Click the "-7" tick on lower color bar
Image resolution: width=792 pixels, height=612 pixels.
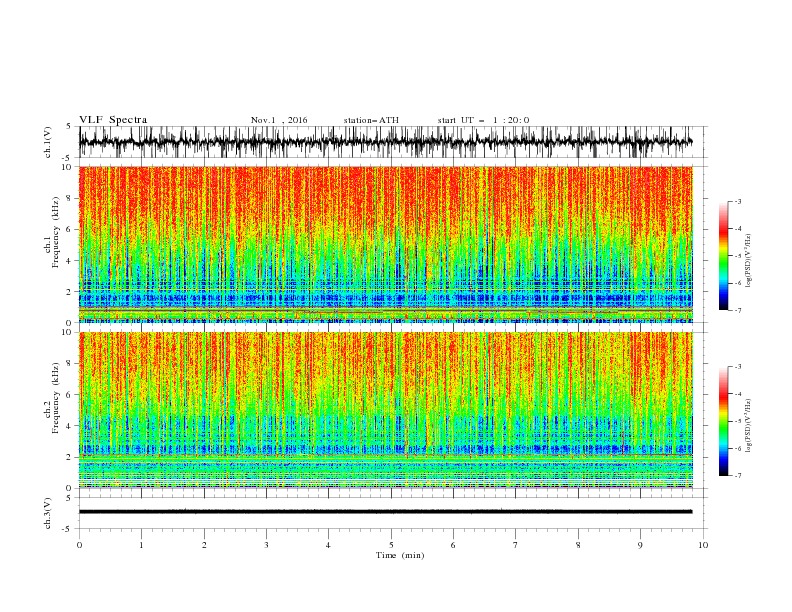[x=738, y=475]
